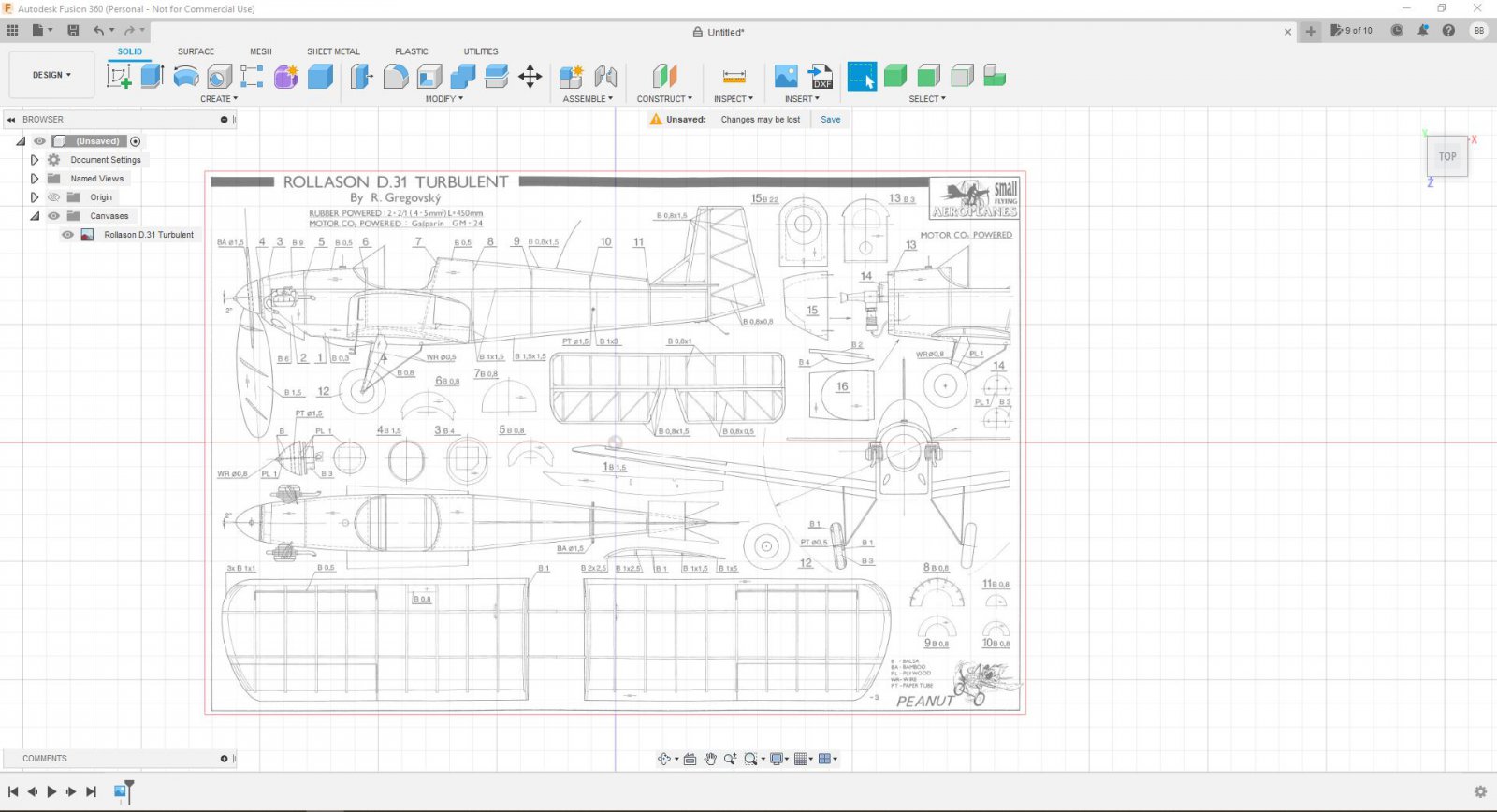Switch to the UTILITIES tab

[481, 51]
